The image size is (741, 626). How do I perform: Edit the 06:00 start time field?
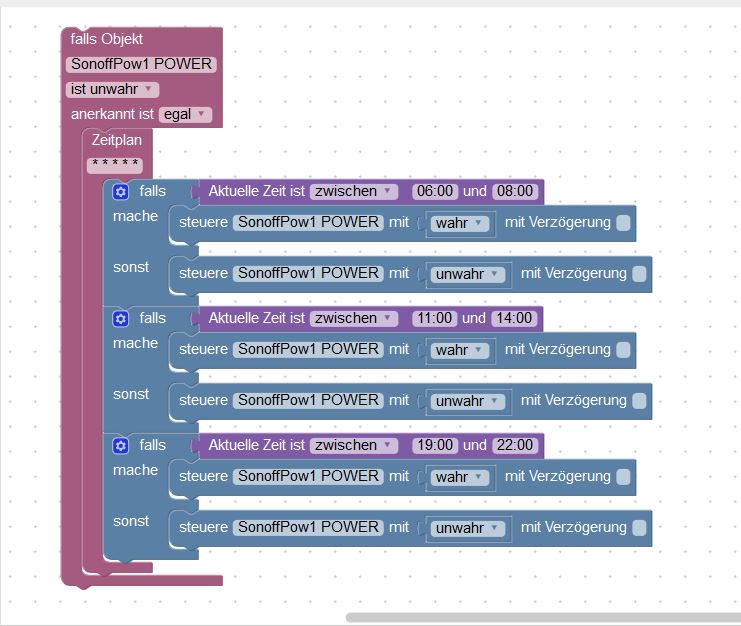pyautogui.click(x=435, y=191)
